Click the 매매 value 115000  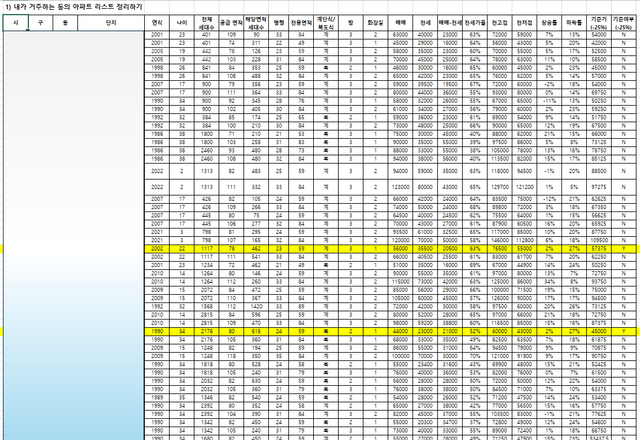[x=400, y=282]
